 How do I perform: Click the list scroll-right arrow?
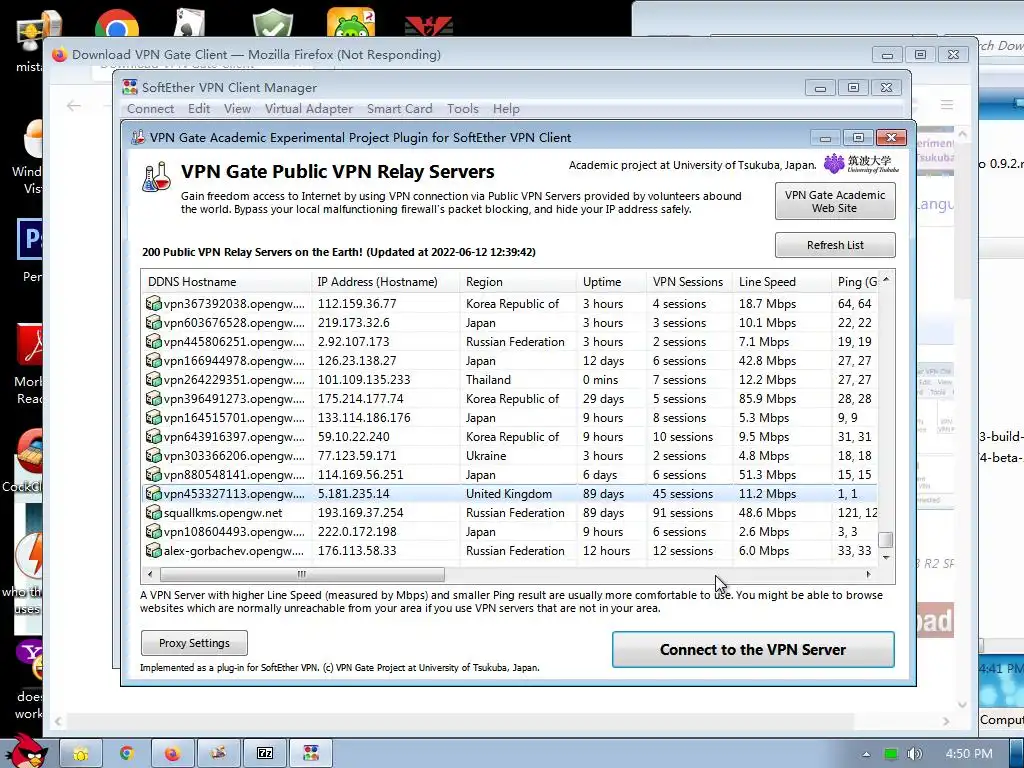point(868,575)
